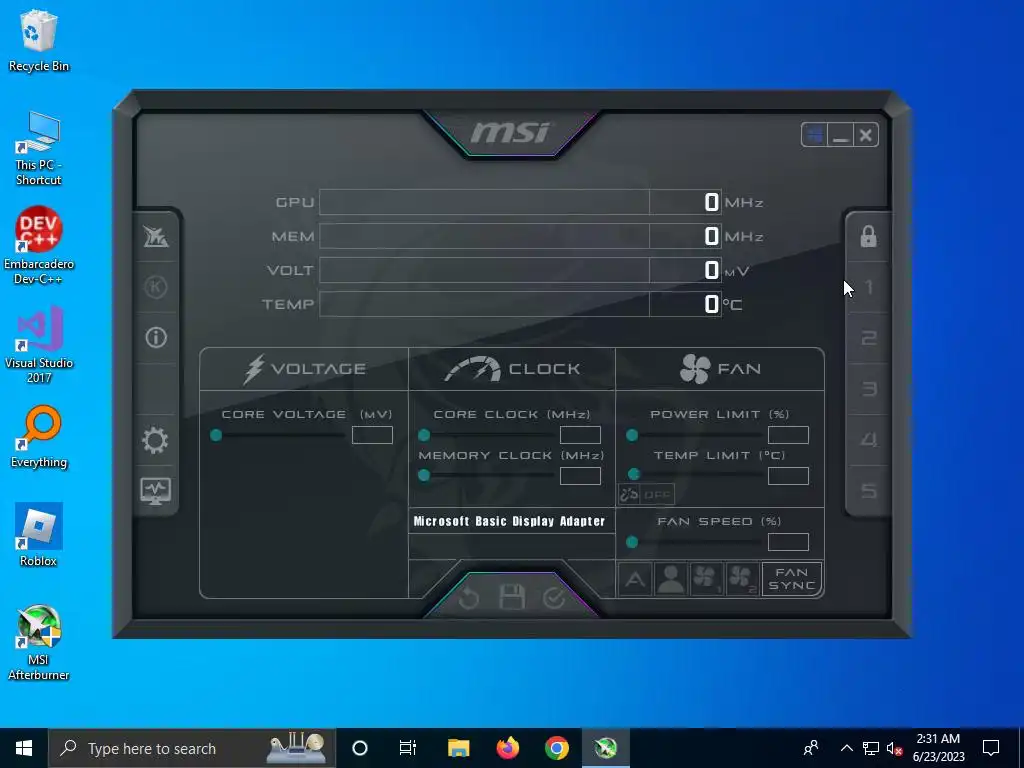This screenshot has width=1024, height=768.
Task: Open the information icon in the sidebar
Action: 155,338
